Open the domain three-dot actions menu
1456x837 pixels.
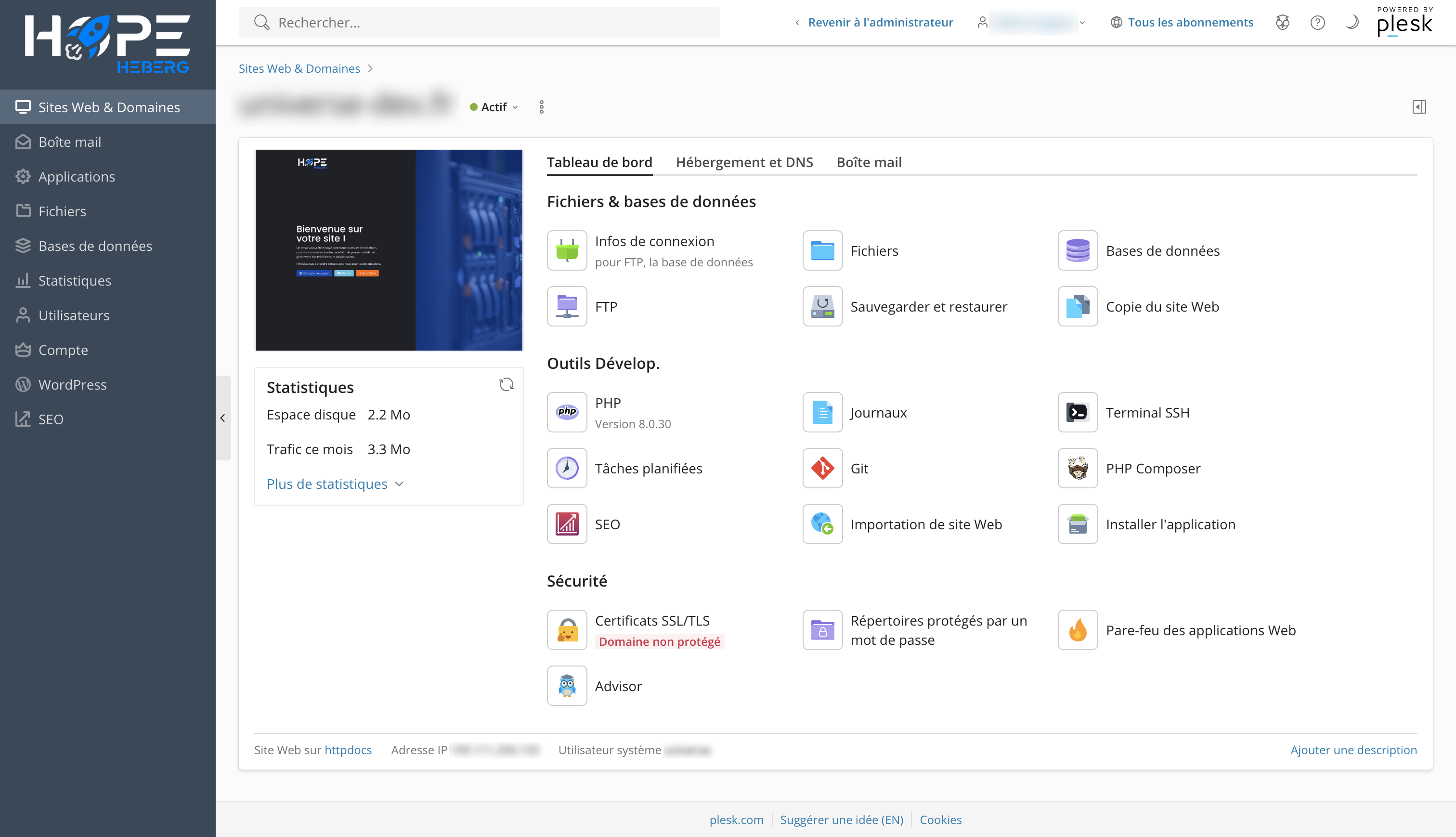541,107
